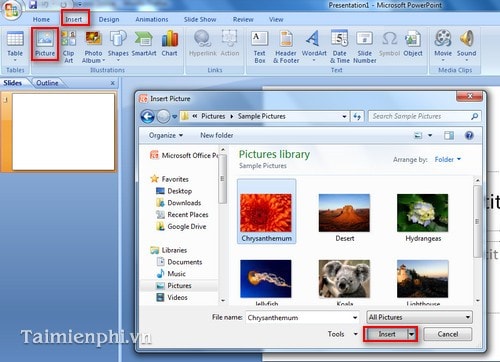Open the View ribbon tab
This screenshot has height=362, width=500.
point(276,20)
